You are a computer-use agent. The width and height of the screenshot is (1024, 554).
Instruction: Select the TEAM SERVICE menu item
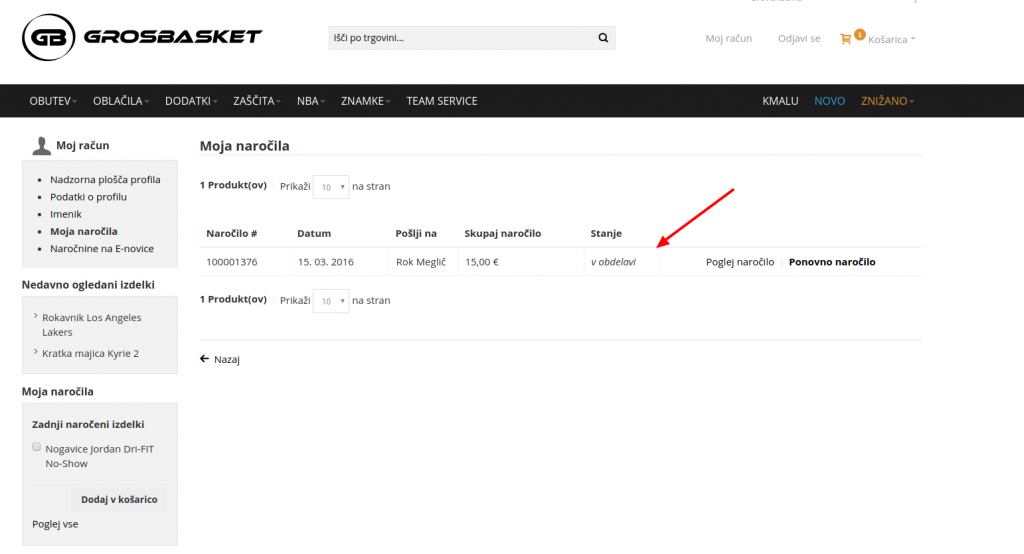tap(441, 101)
